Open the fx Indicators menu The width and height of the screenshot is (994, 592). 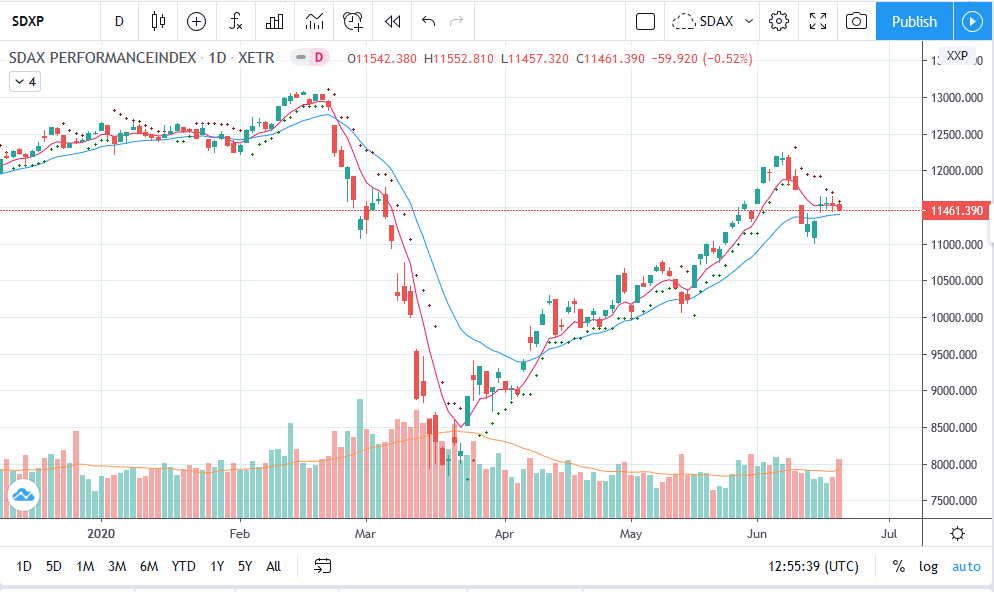point(236,21)
